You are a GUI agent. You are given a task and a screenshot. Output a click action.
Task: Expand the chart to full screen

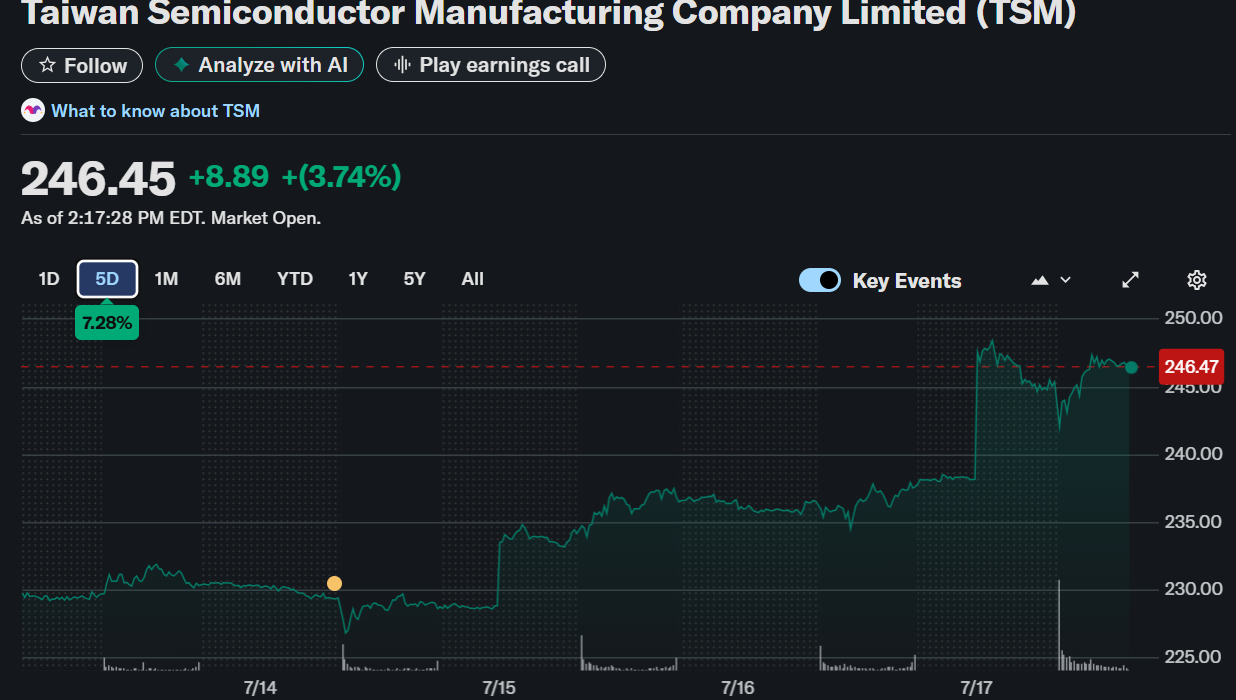tap(1130, 280)
